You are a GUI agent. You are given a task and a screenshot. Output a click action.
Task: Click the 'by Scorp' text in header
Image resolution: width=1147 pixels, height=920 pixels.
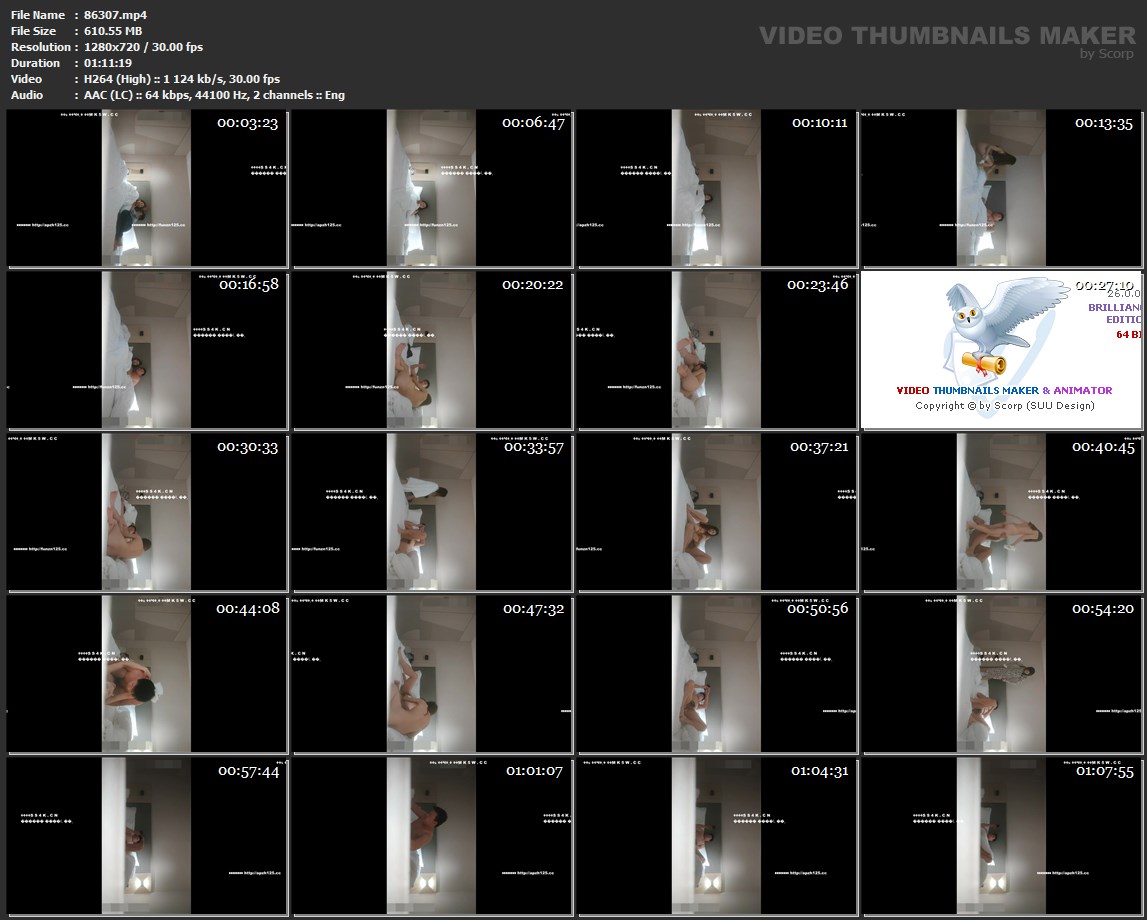click(x=1107, y=54)
